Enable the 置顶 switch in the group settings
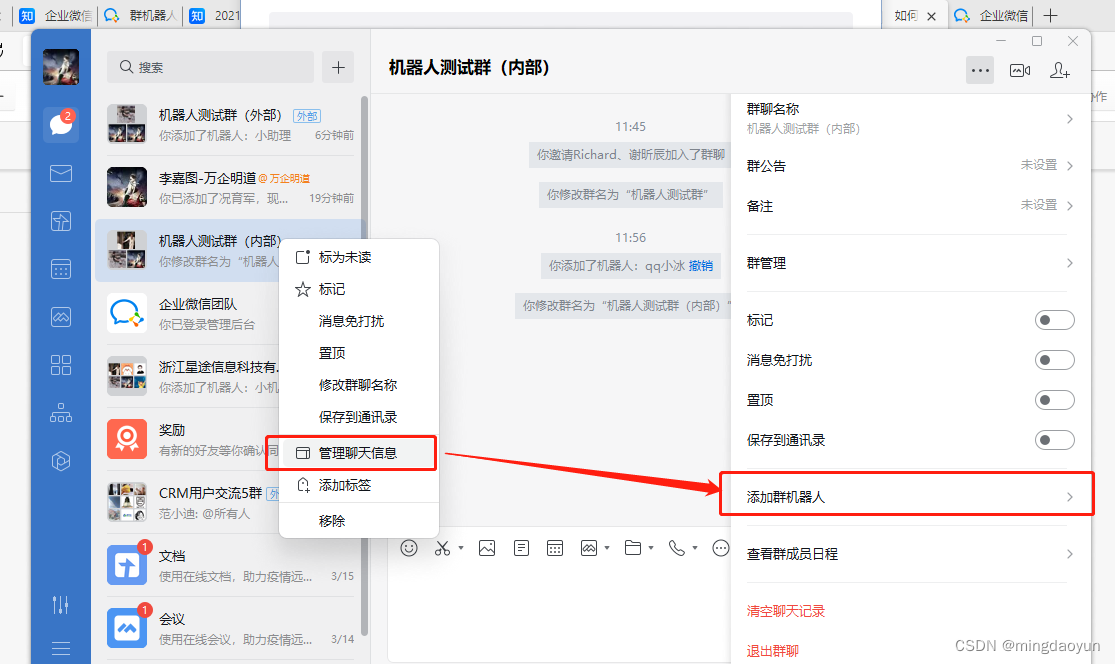The width and height of the screenshot is (1115, 664). 1054,399
